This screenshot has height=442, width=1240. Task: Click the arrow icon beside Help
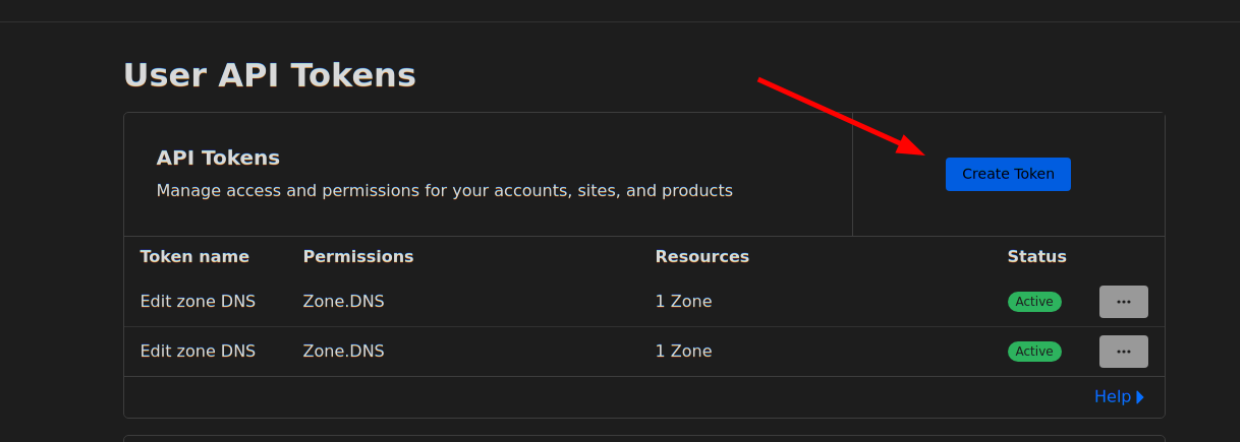[x=1140, y=397]
